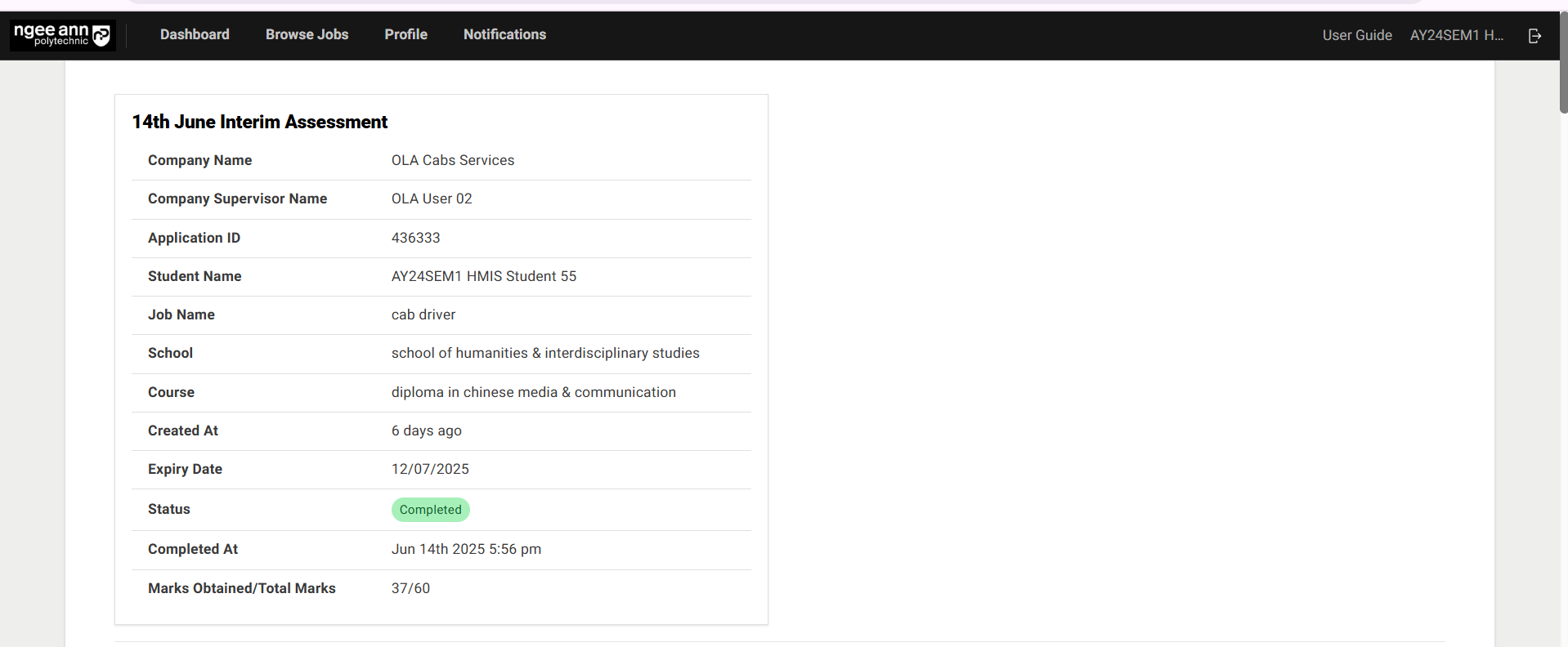Click the expiry date 12/07/2025
Viewport: 1568px width, 647px height.
(430, 469)
